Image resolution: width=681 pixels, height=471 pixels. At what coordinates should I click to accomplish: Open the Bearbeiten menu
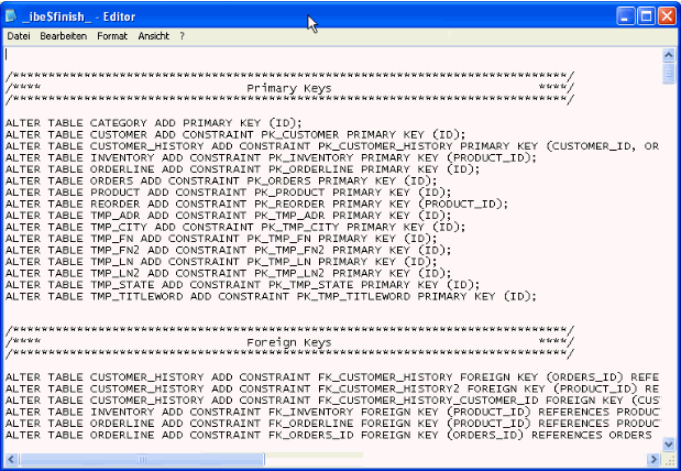coord(63,36)
